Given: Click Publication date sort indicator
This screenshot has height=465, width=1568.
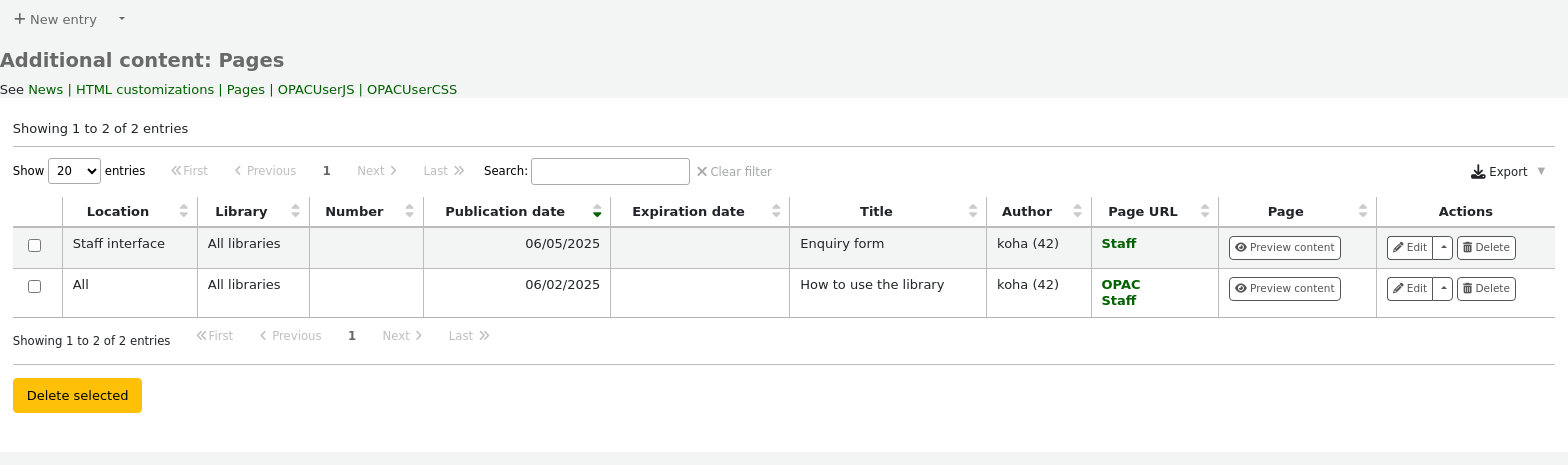Looking at the screenshot, I should pyautogui.click(x=597, y=211).
